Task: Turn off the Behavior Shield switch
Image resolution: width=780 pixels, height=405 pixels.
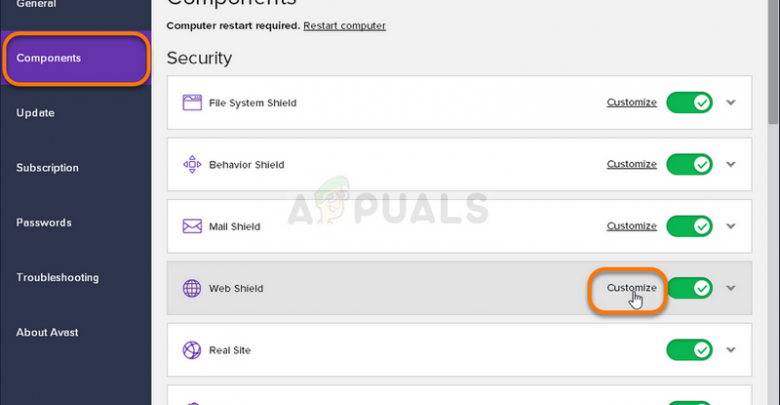Action: [x=689, y=165]
